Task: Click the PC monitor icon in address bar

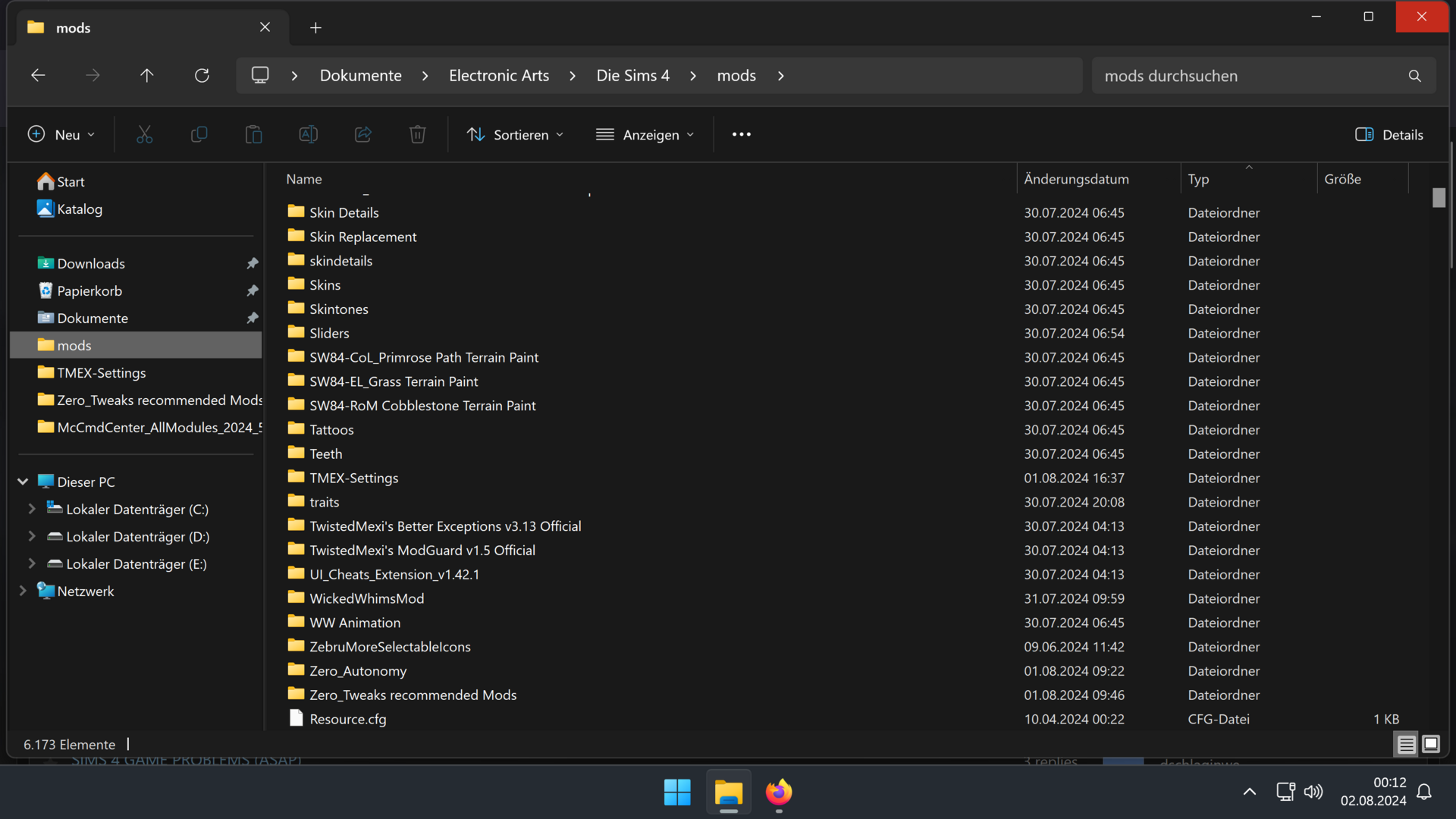Action: tap(260, 75)
